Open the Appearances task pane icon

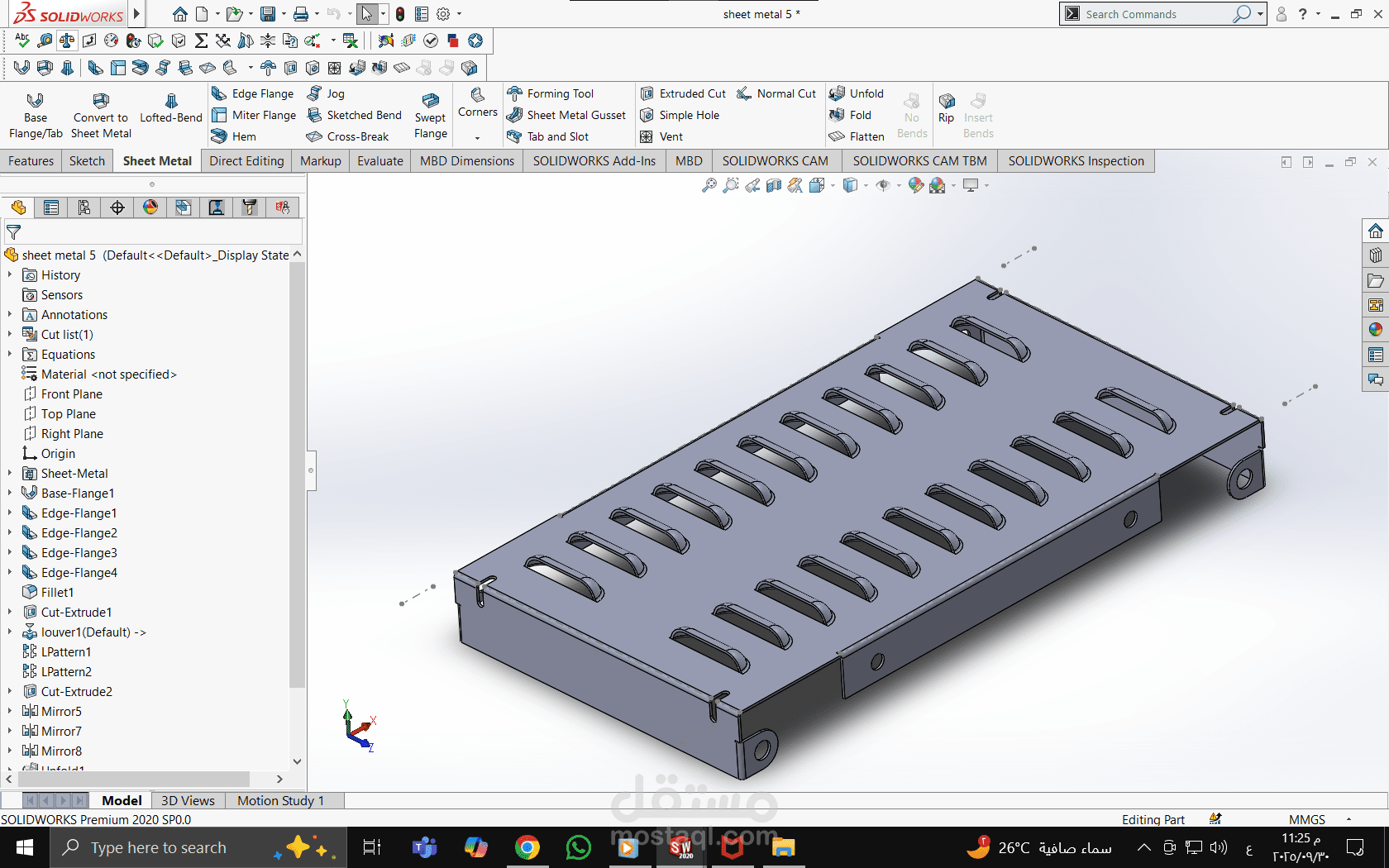pyautogui.click(x=1376, y=330)
